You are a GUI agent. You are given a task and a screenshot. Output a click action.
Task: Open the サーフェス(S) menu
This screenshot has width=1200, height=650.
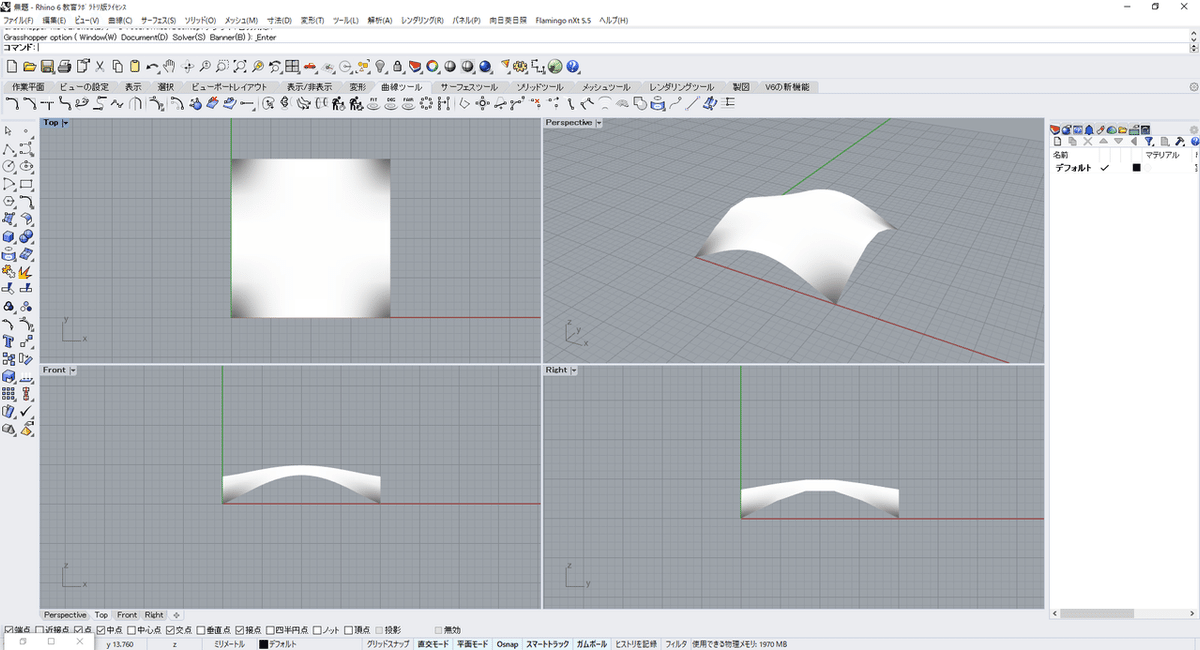(158, 20)
